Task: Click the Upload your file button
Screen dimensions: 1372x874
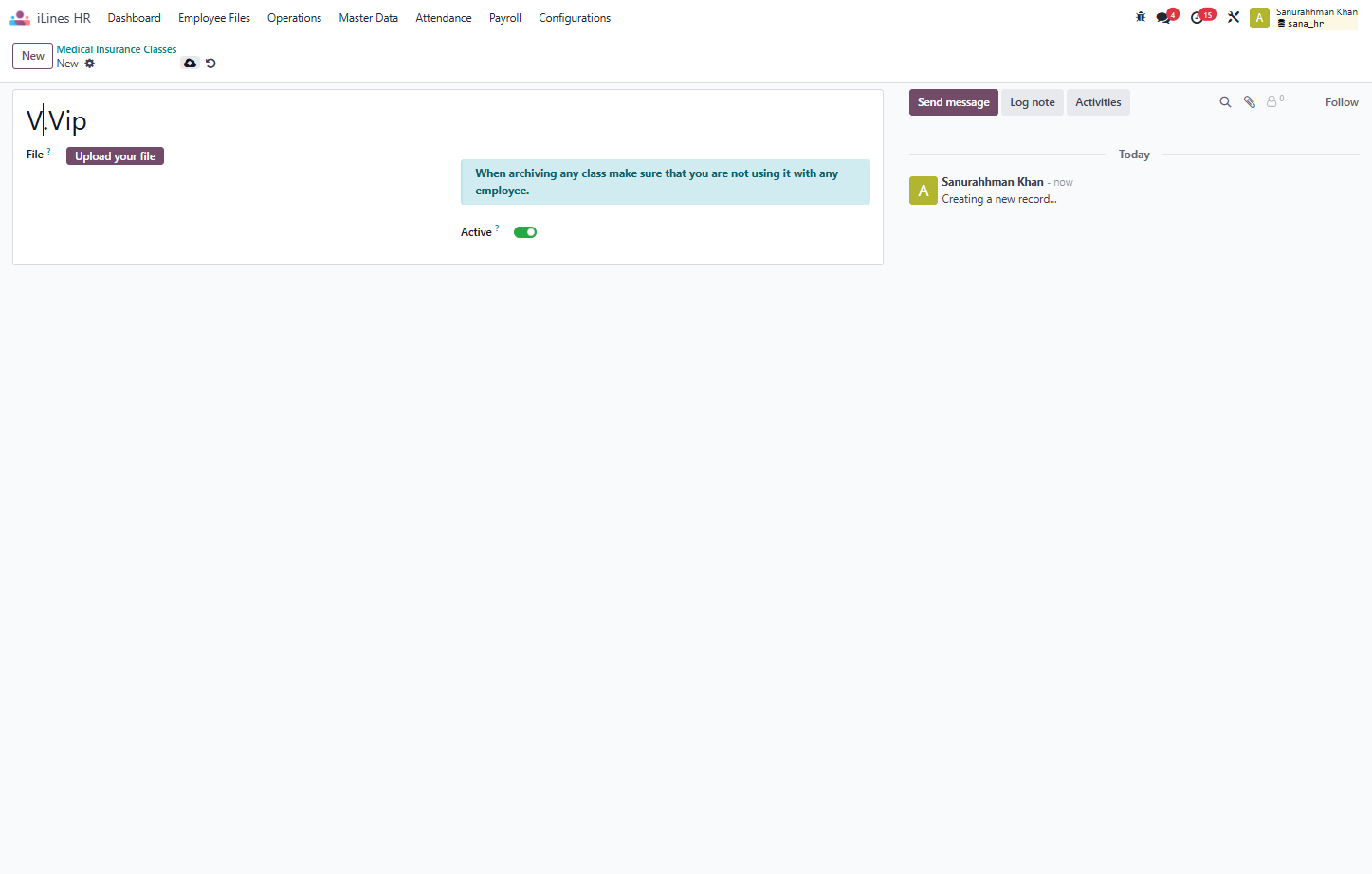Action: (115, 156)
